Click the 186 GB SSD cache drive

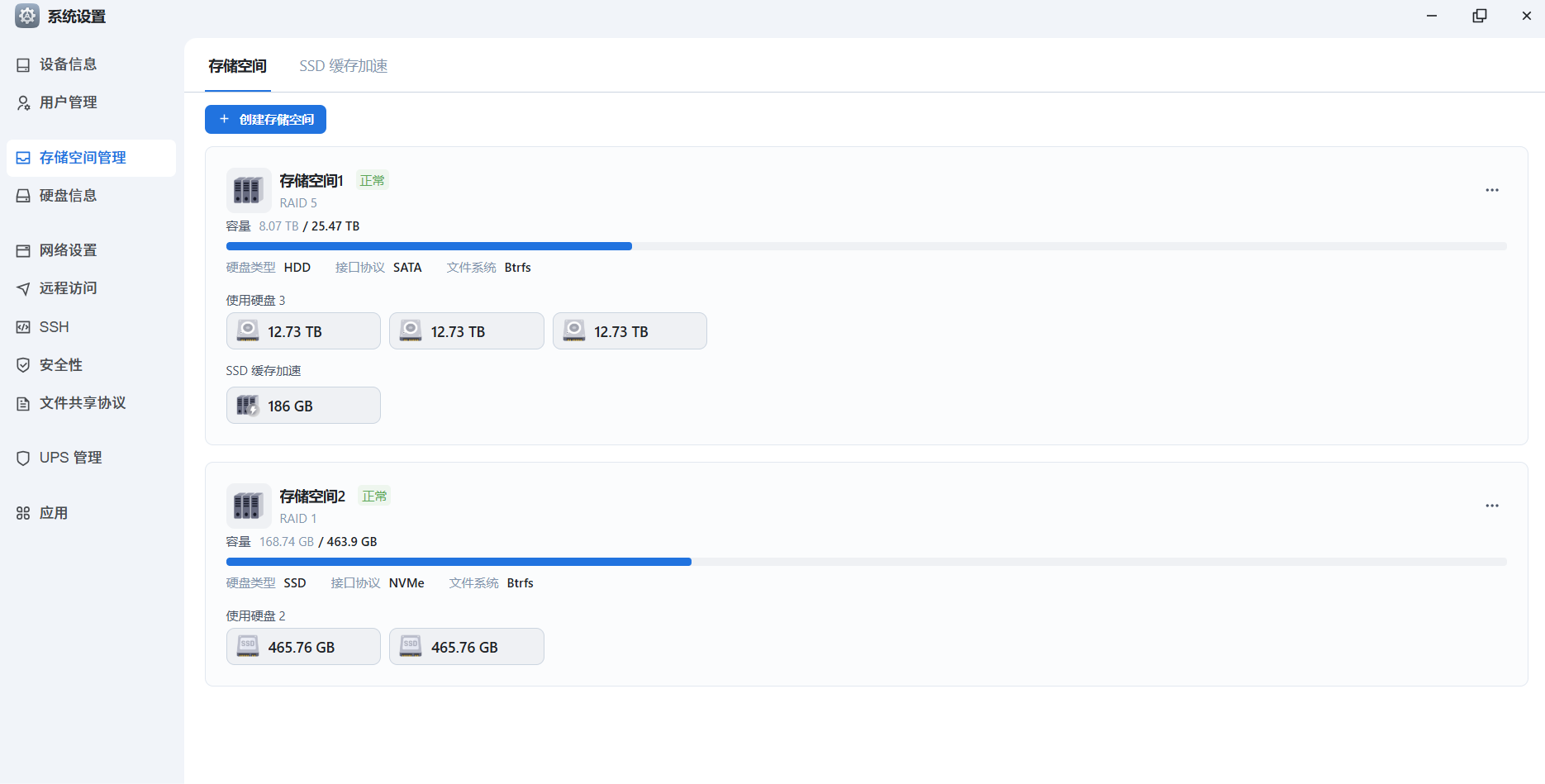[x=303, y=406]
